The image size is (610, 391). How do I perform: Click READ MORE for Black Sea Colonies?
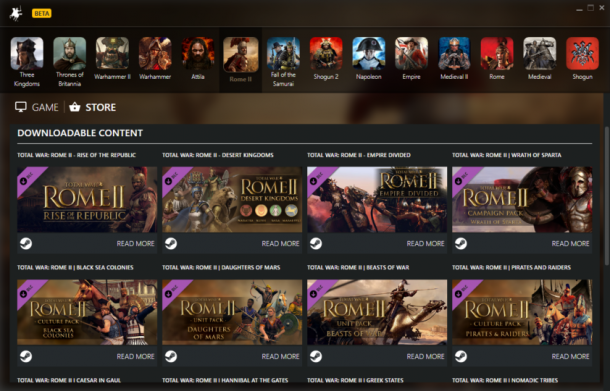coord(135,356)
